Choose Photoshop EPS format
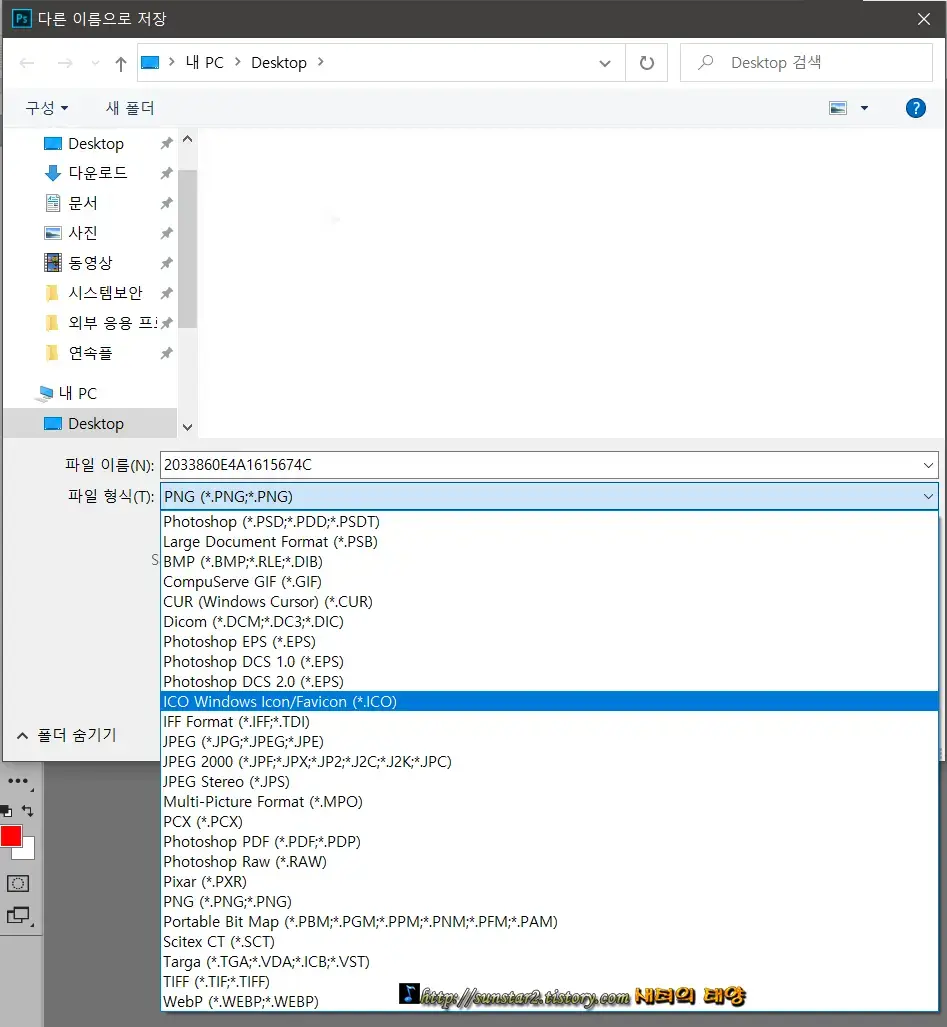Image resolution: width=947 pixels, height=1027 pixels. pyautogui.click(x=549, y=642)
